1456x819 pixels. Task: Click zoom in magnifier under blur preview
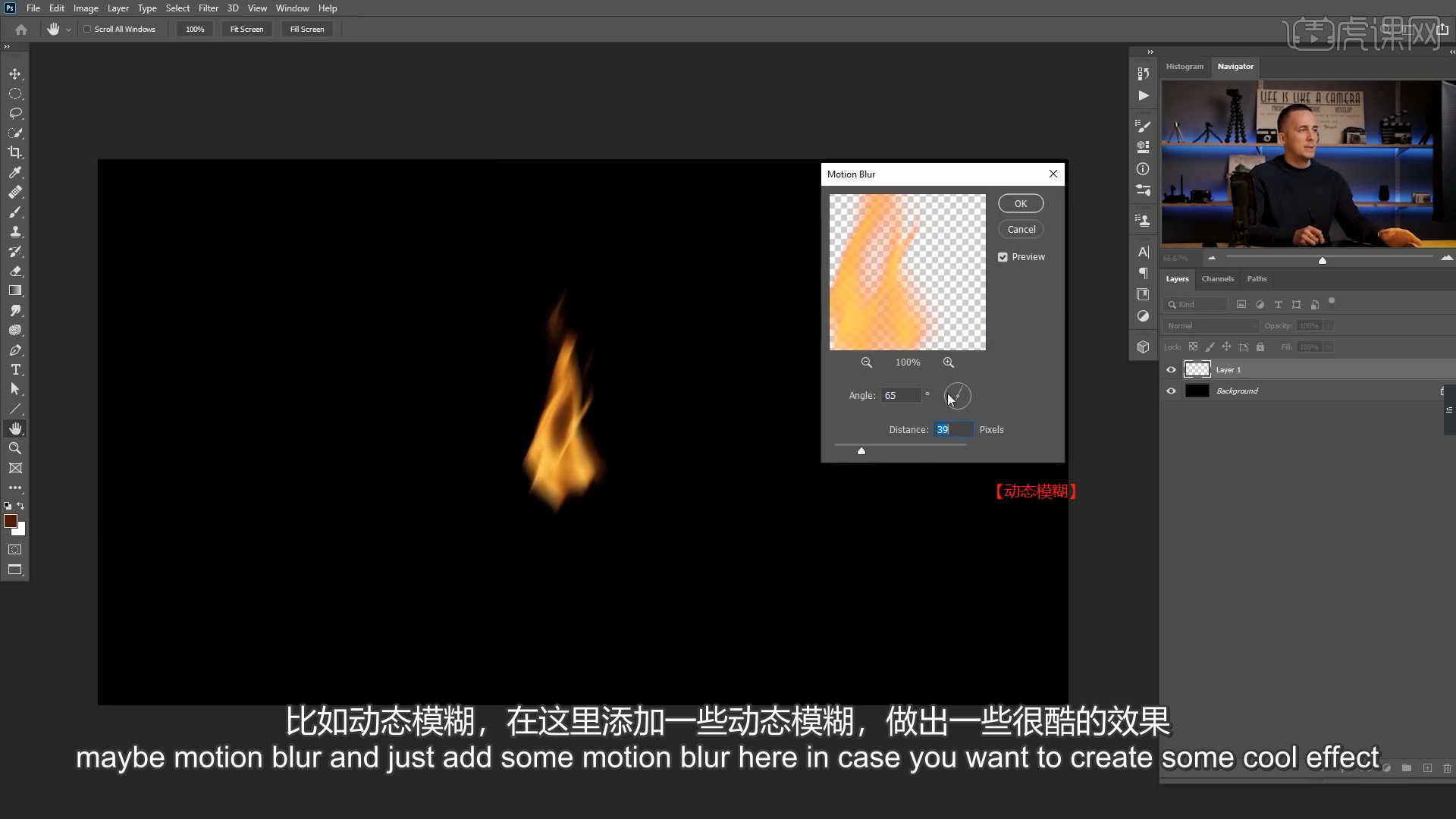pos(948,362)
